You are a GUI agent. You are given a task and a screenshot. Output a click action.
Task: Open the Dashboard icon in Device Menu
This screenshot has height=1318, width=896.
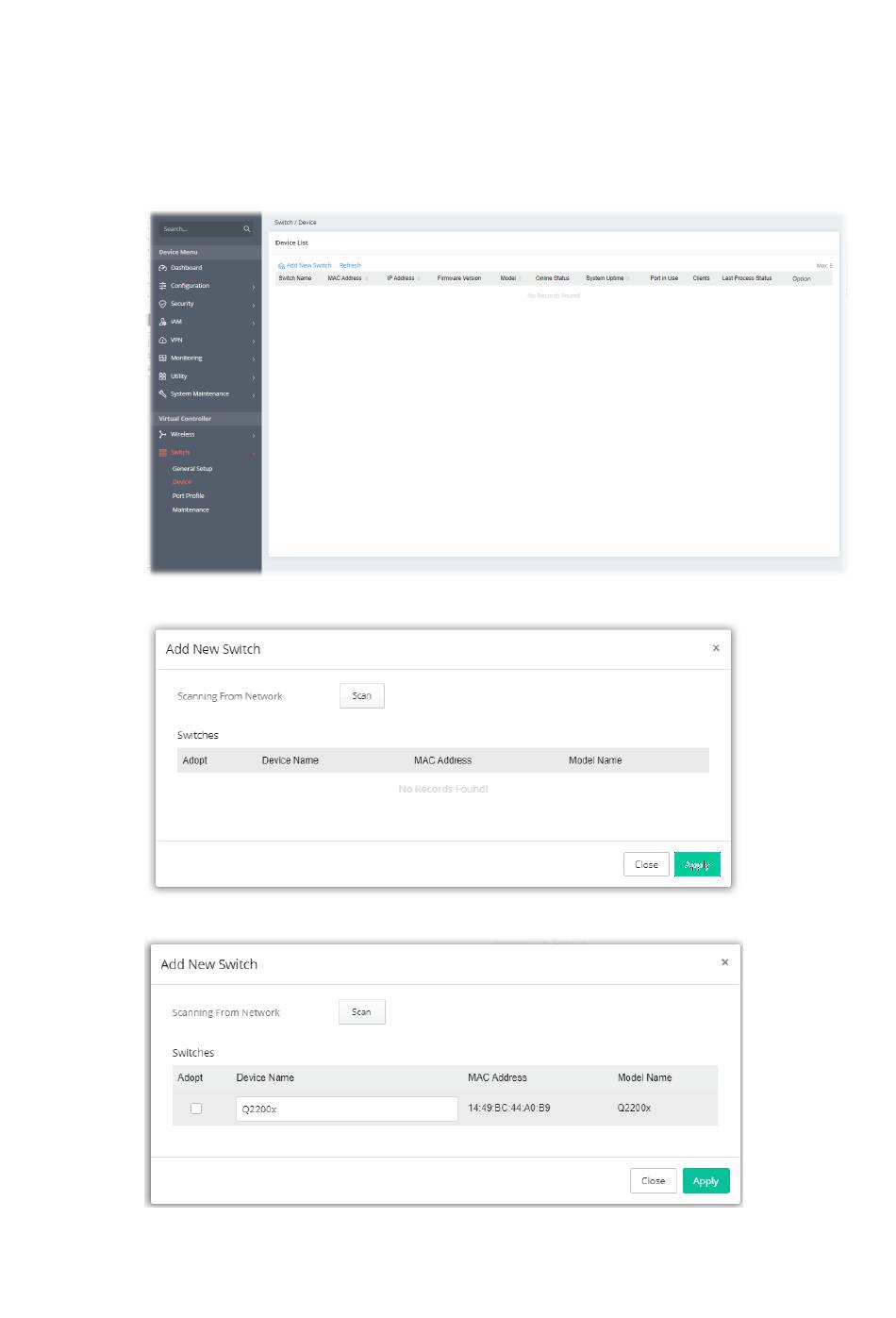(163, 268)
